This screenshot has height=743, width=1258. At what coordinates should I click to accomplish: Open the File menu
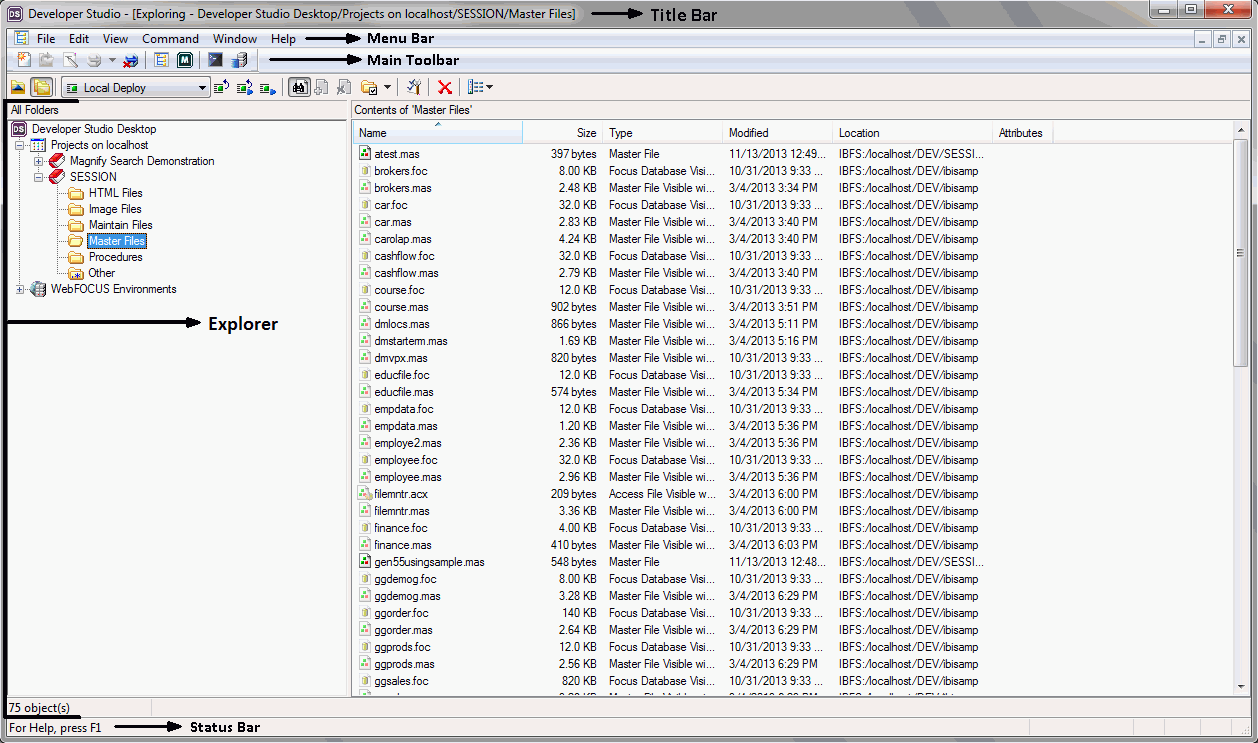pos(46,39)
